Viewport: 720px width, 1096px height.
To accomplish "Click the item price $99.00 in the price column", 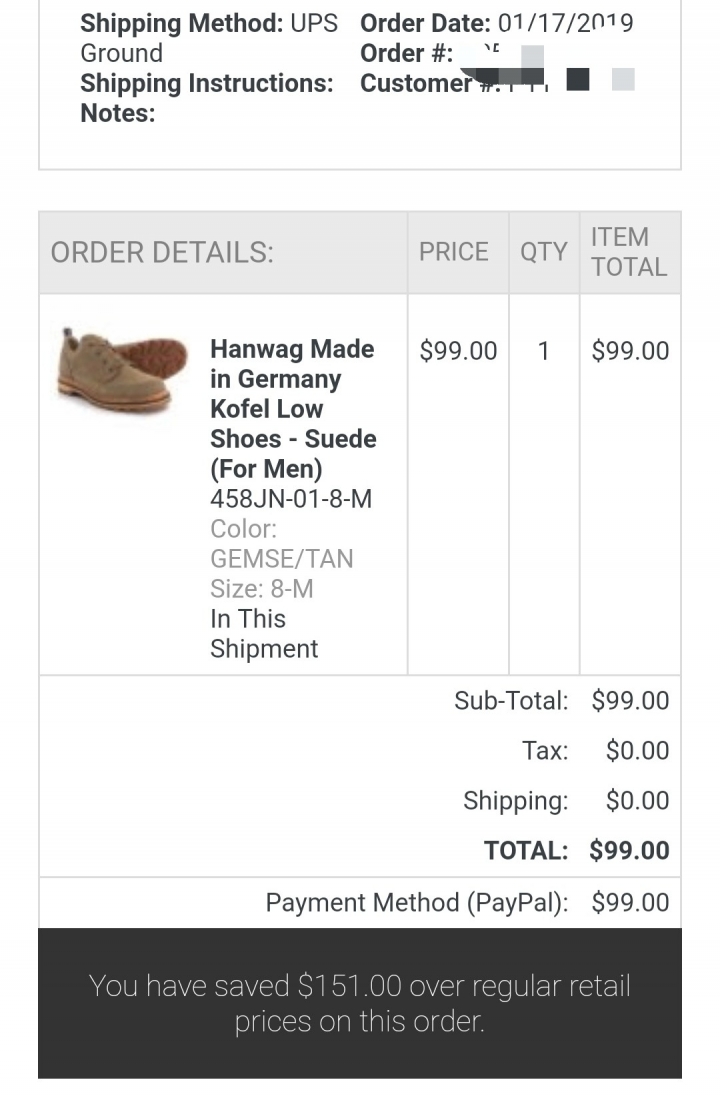I will point(459,350).
